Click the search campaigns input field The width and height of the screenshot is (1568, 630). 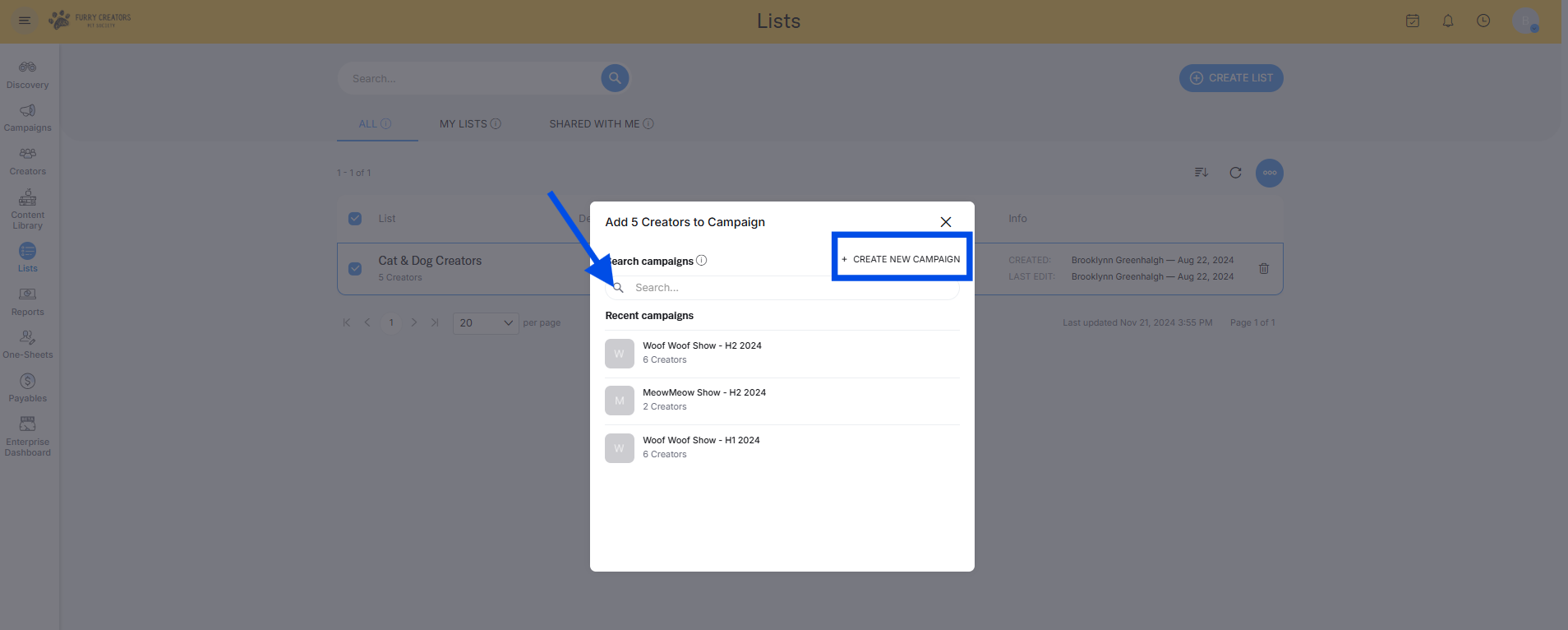click(789, 288)
